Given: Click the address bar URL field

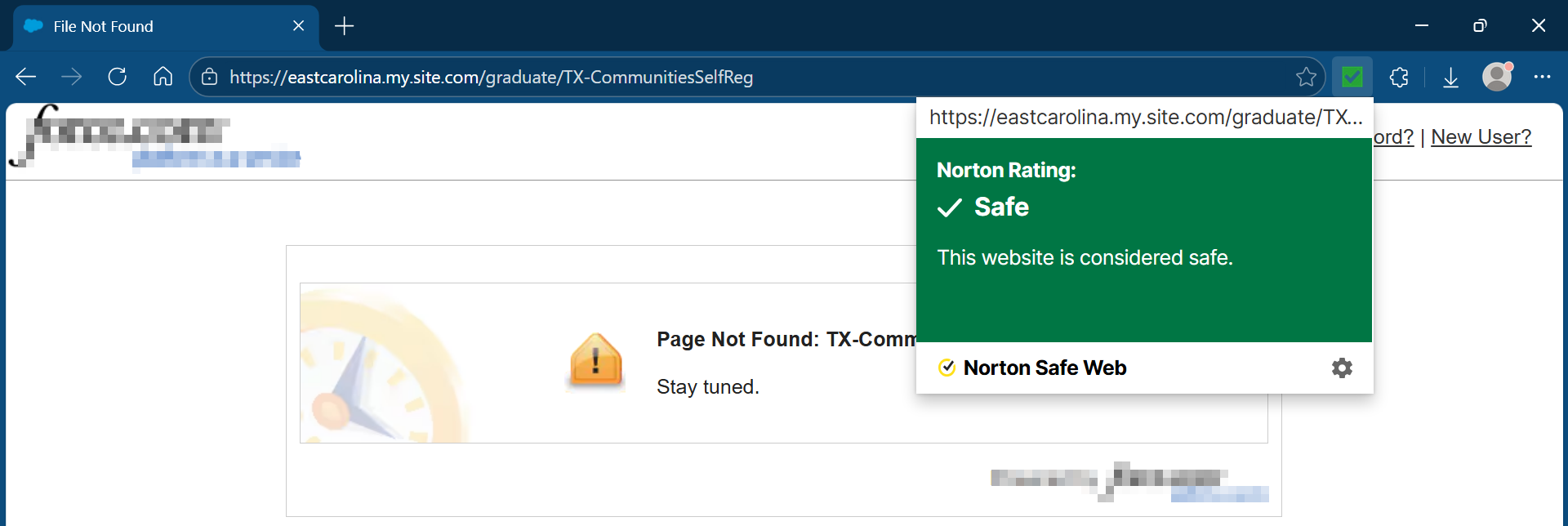Looking at the screenshot, I should [735, 77].
